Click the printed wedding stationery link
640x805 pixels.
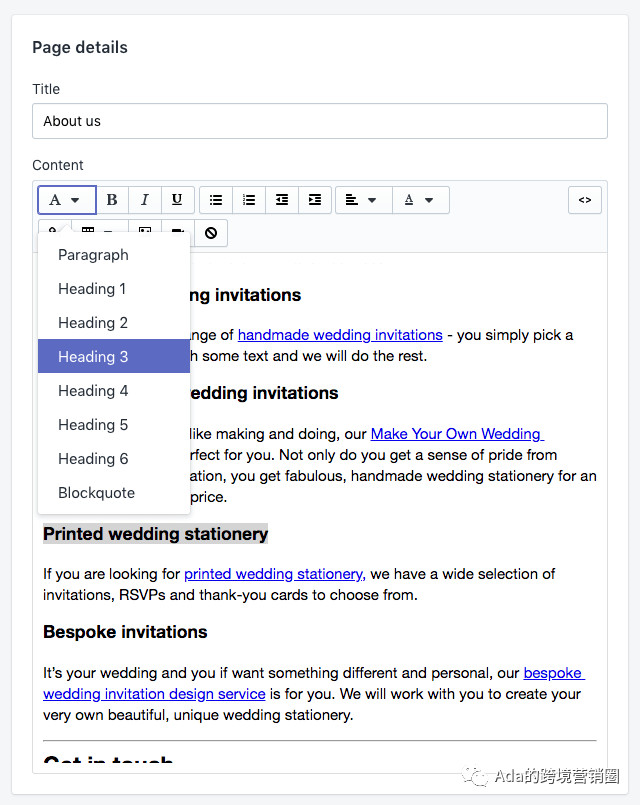click(x=273, y=574)
